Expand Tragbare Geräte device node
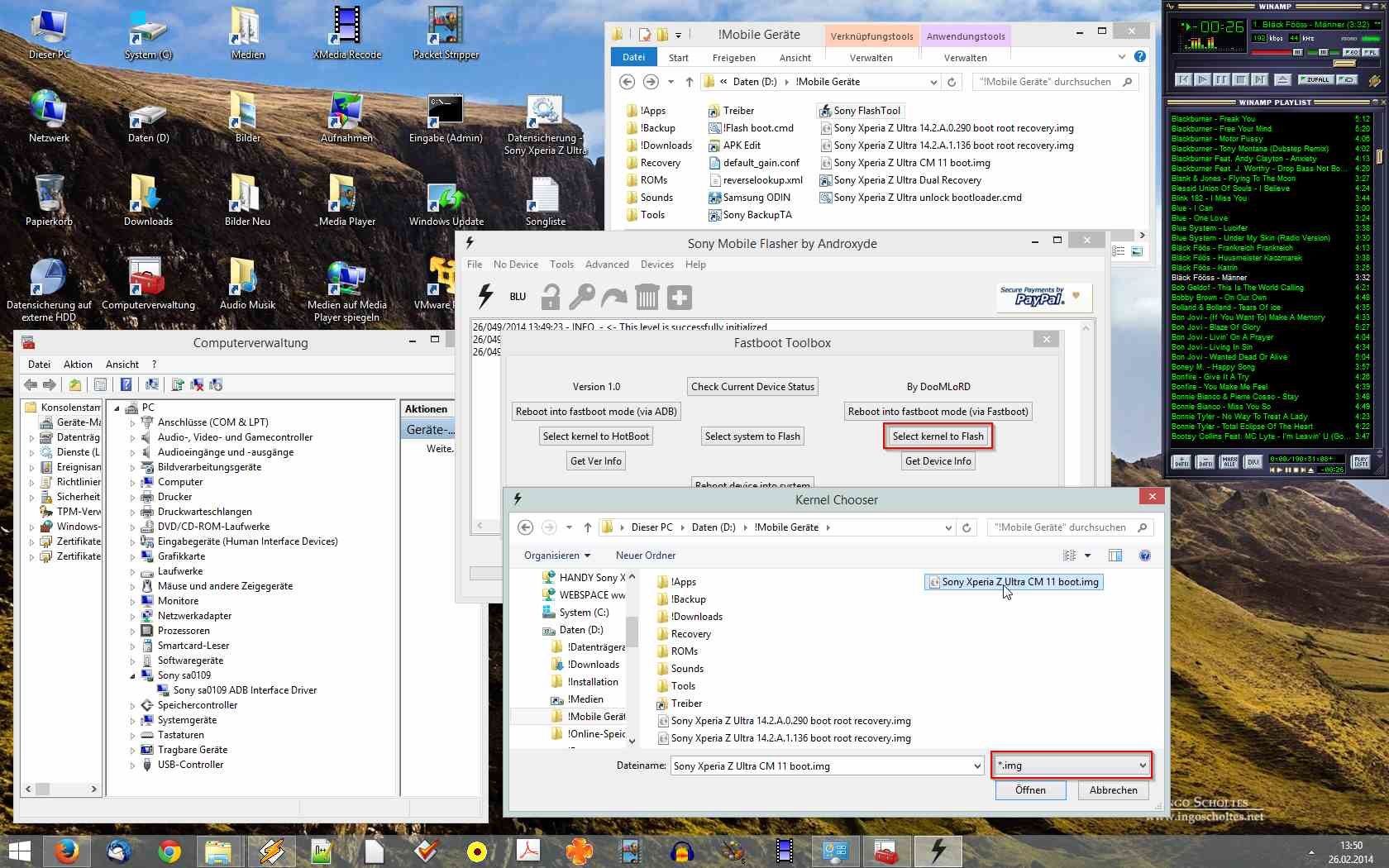 (132, 750)
